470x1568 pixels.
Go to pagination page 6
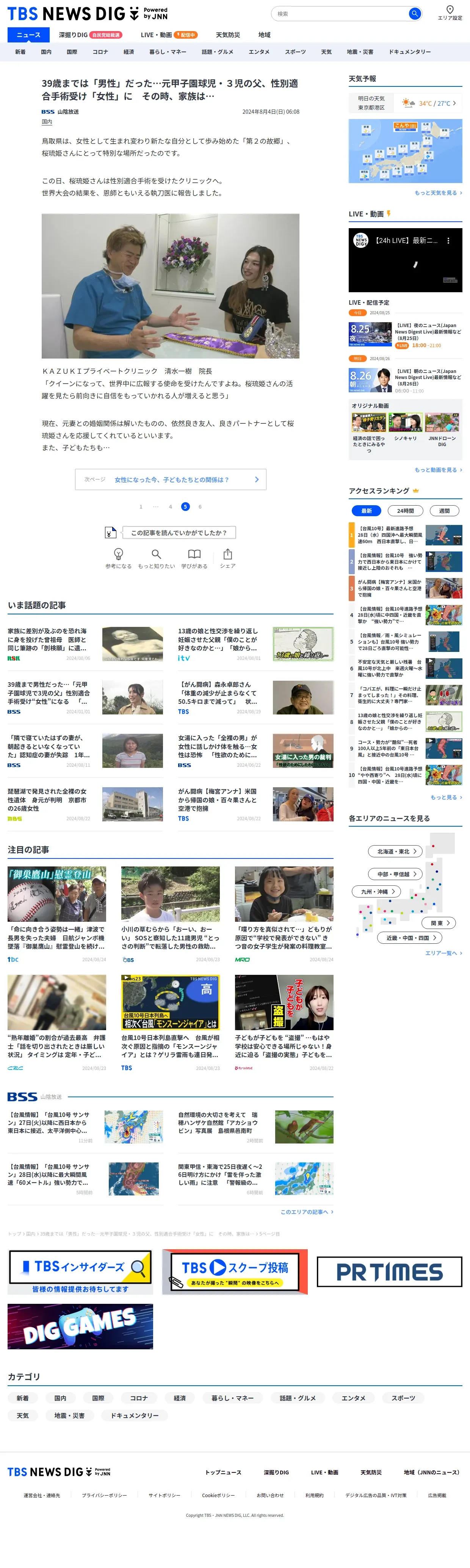pyautogui.click(x=200, y=506)
